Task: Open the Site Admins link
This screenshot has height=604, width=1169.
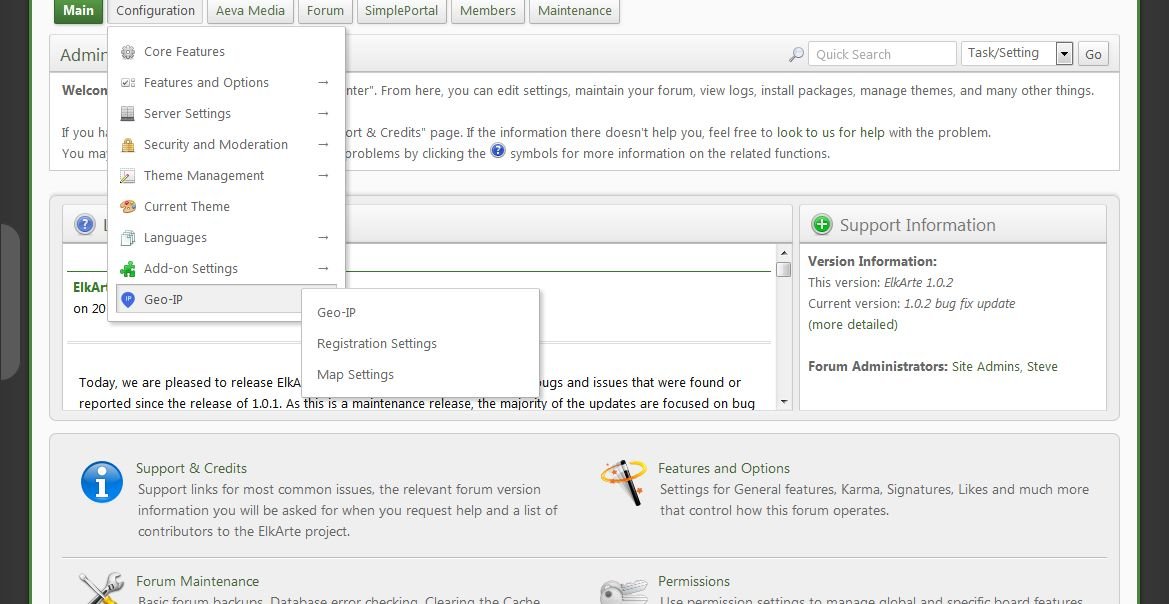Action: click(986, 366)
